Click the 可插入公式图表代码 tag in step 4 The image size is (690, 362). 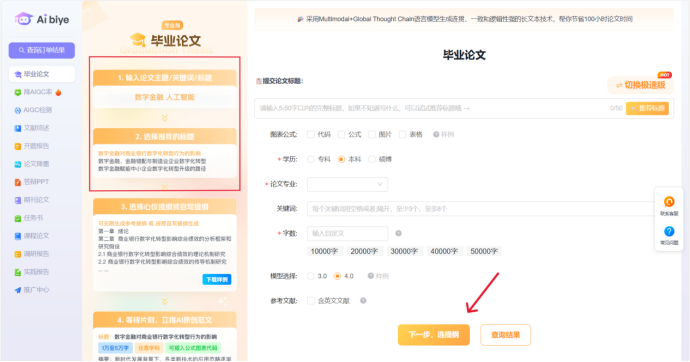pyautogui.click(x=193, y=347)
